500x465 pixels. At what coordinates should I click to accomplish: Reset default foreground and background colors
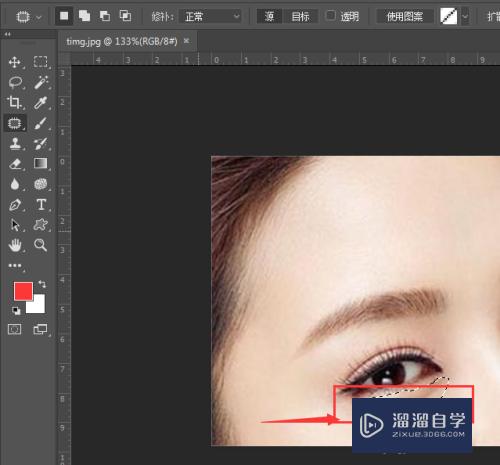16,311
